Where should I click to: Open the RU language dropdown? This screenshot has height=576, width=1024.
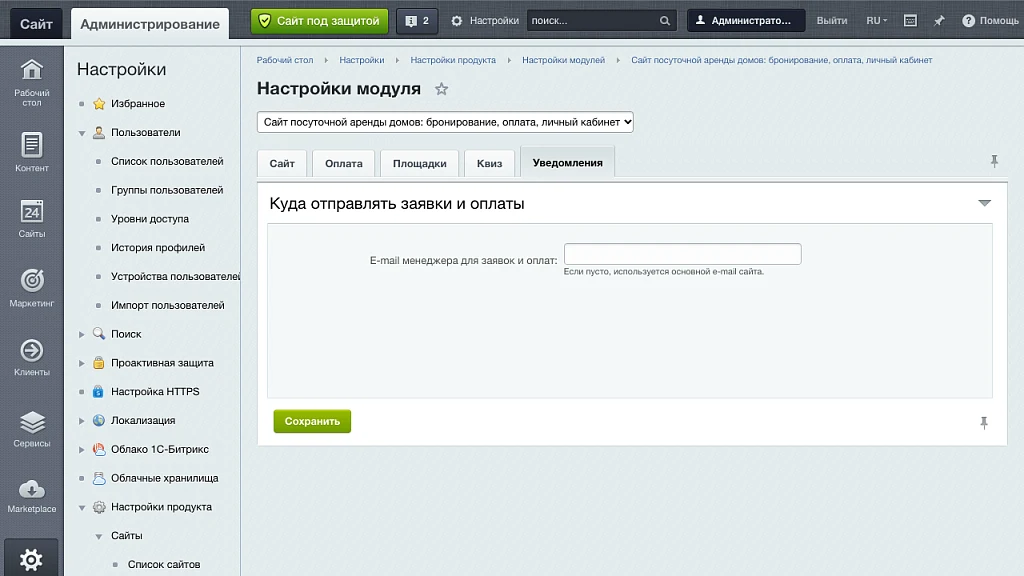click(x=876, y=21)
